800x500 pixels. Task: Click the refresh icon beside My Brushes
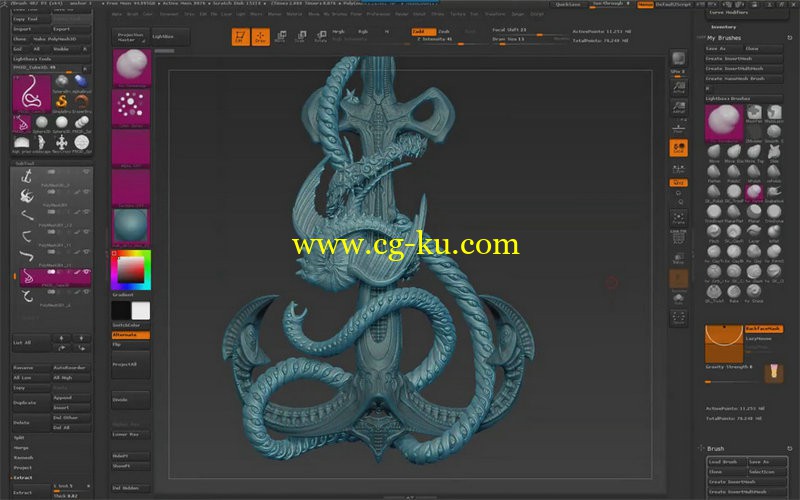tap(790, 38)
